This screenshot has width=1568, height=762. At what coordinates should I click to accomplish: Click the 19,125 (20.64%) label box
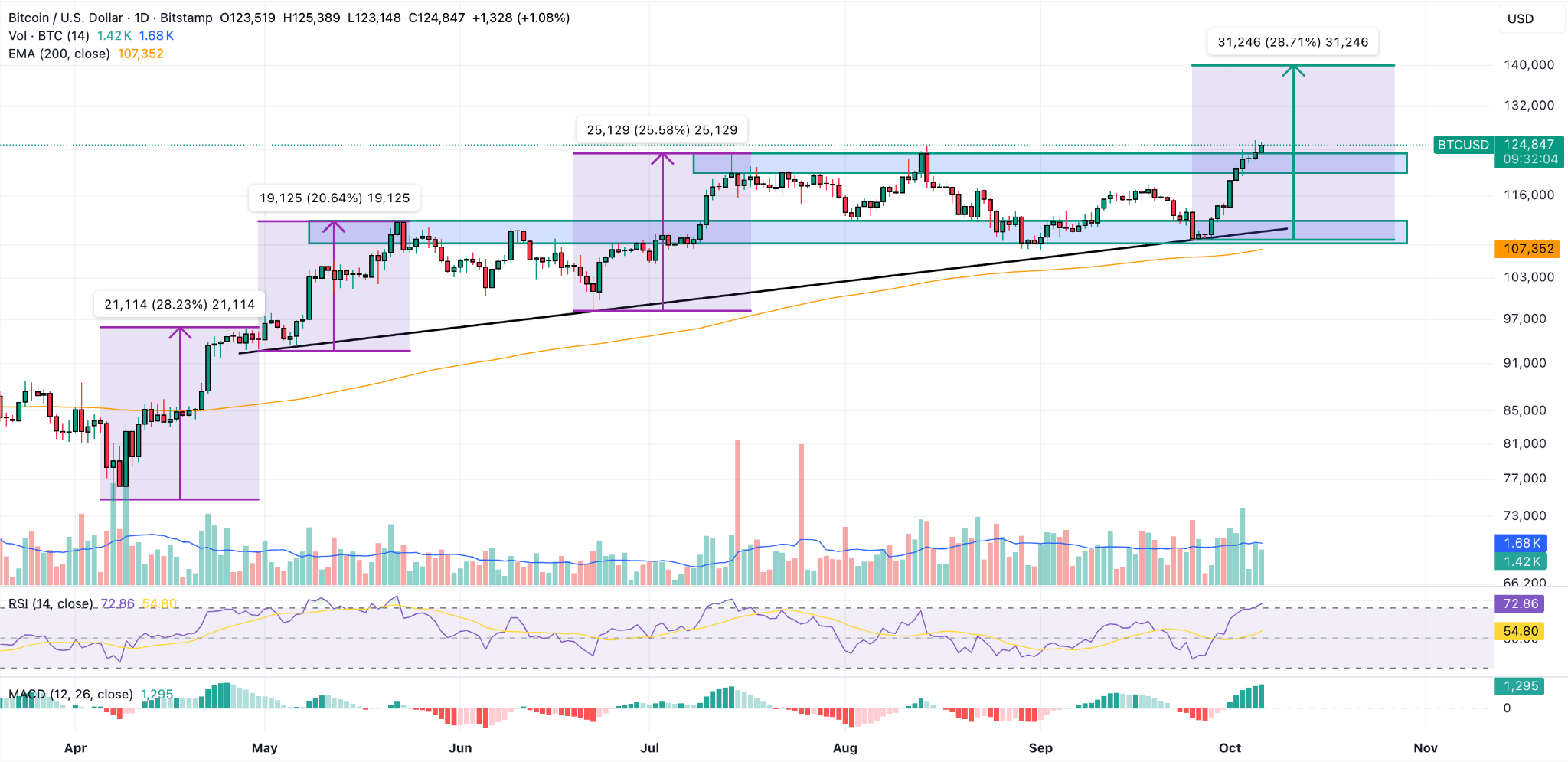point(335,198)
